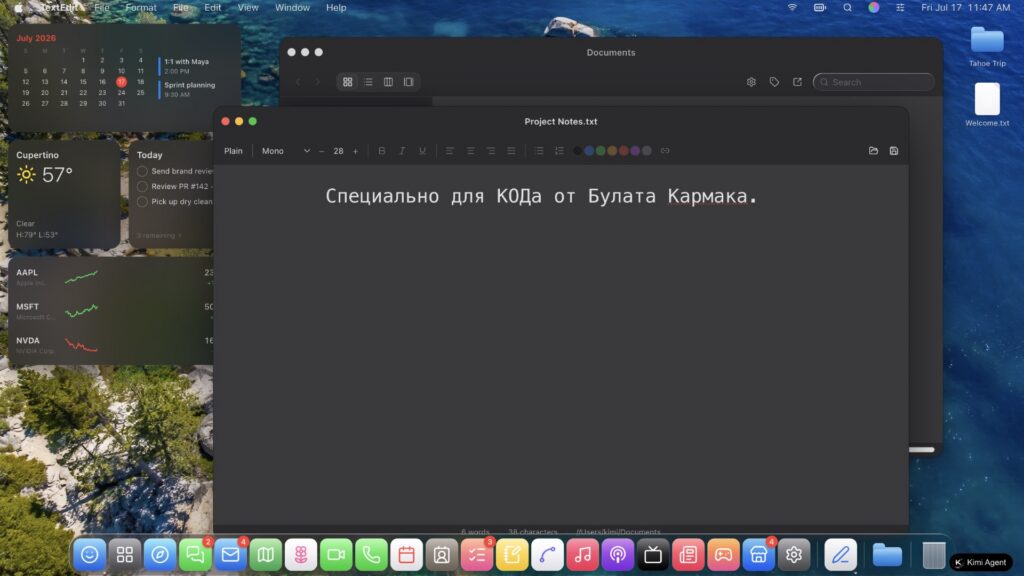This screenshot has width=1024, height=576.
Task: Open the TextEdit menu
Action: (59, 8)
